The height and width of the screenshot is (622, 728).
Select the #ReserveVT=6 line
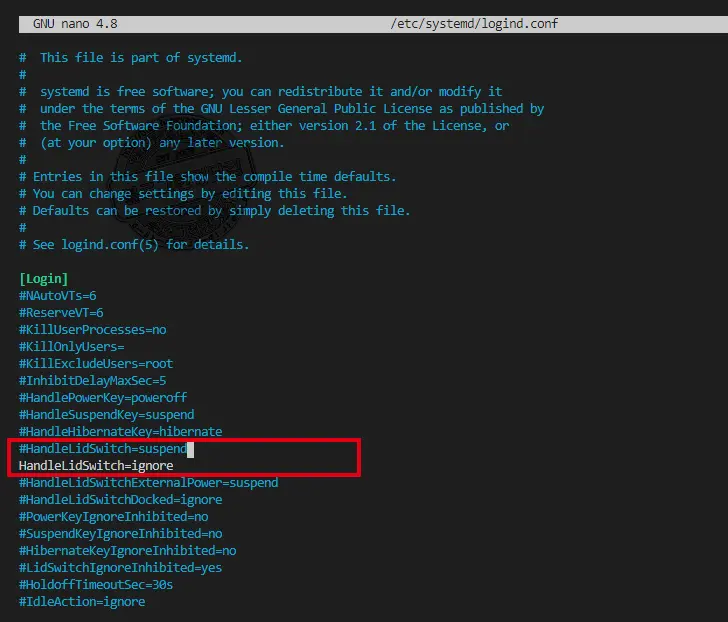pyautogui.click(x=61, y=312)
